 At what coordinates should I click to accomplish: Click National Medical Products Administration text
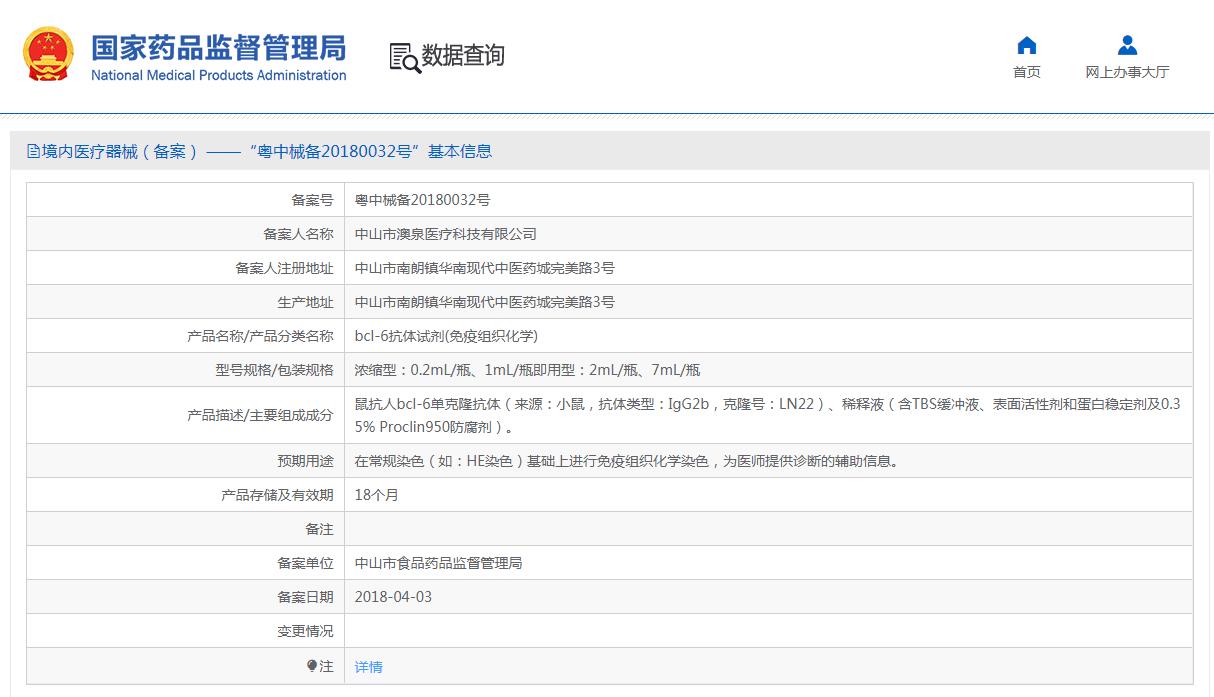click(219, 76)
